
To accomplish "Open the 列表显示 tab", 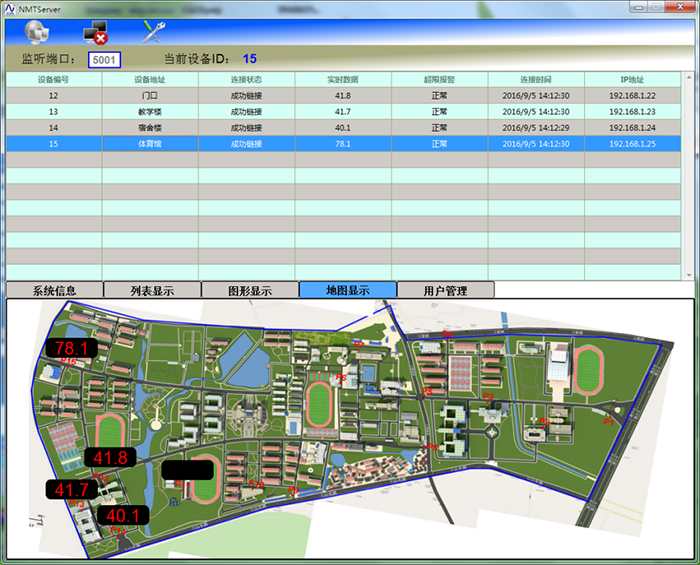I will pos(152,291).
